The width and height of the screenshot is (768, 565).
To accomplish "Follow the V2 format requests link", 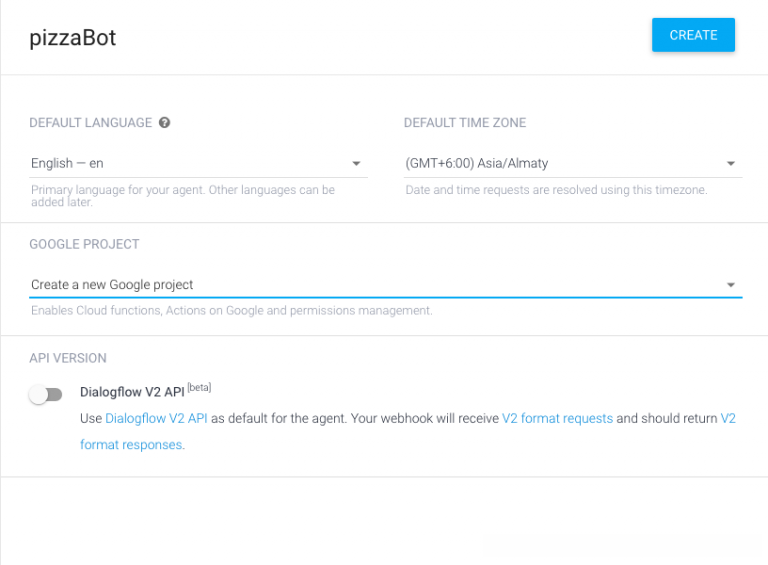I will coord(557,419).
